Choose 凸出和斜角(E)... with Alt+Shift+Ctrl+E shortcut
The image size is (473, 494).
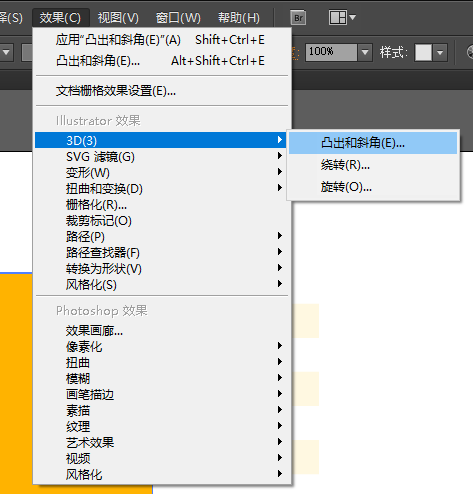(162, 61)
